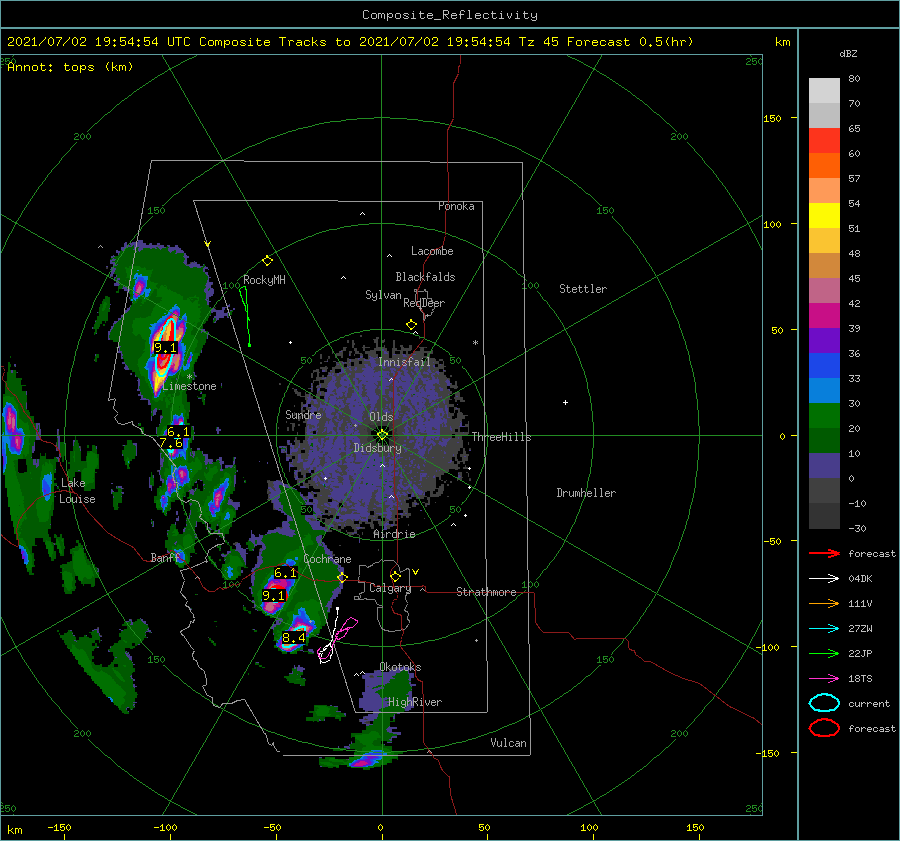Click the Sundre town label
900x841 pixels.
click(303, 414)
